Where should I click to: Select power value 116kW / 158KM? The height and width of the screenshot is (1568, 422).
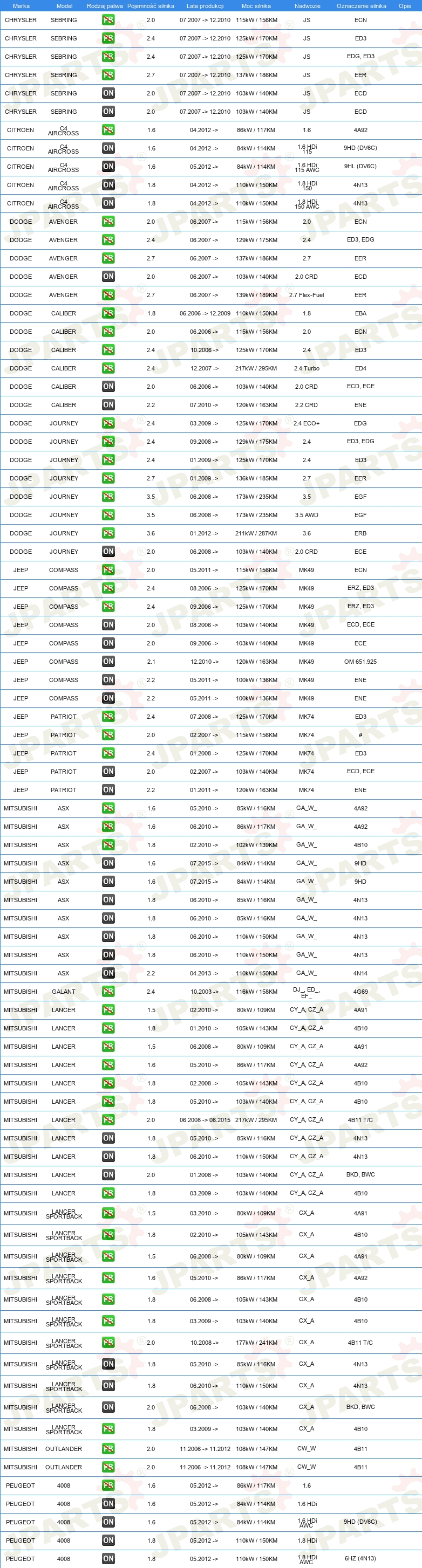[x=256, y=992]
